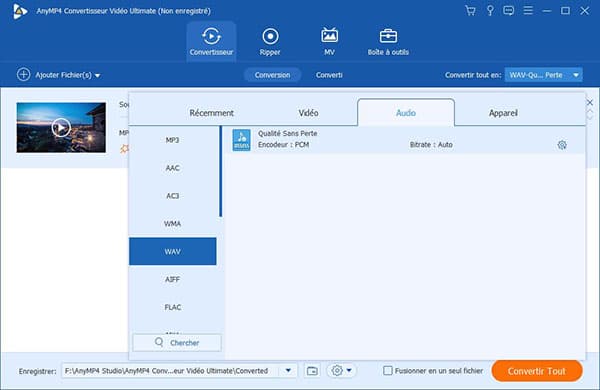The image size is (600, 390).
Task: Choose MP3 format in list
Action: click(173, 140)
